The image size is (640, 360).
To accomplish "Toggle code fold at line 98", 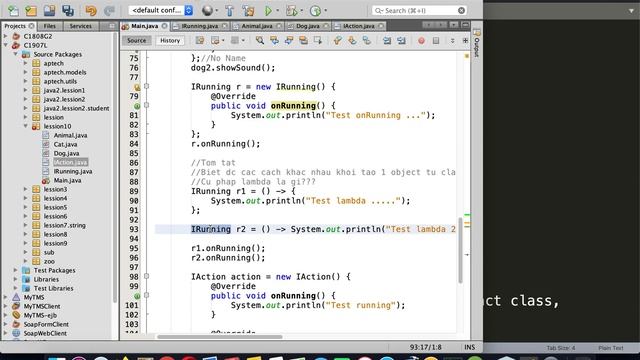I will (x=147, y=276).
